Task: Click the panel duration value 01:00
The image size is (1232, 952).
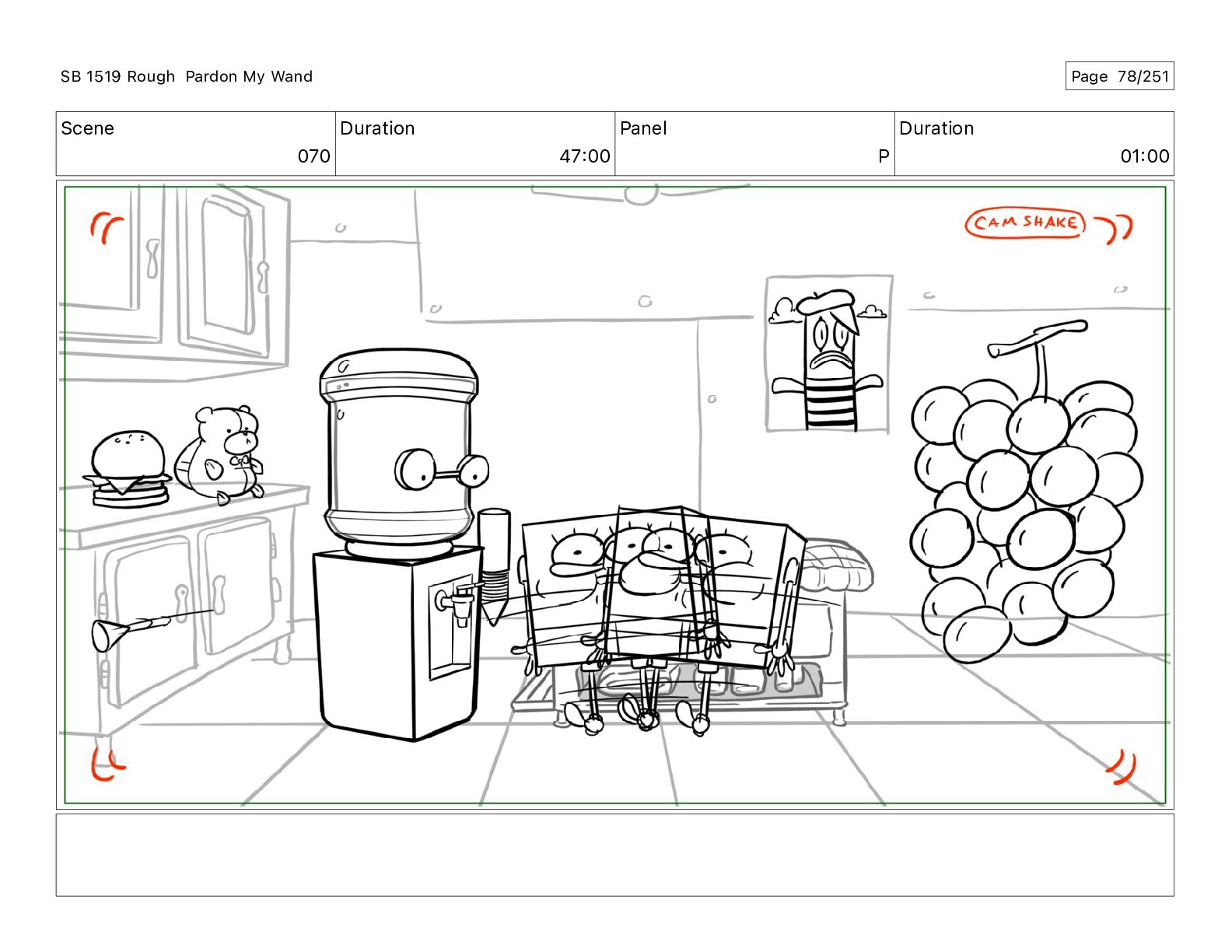Action: 1145,156
